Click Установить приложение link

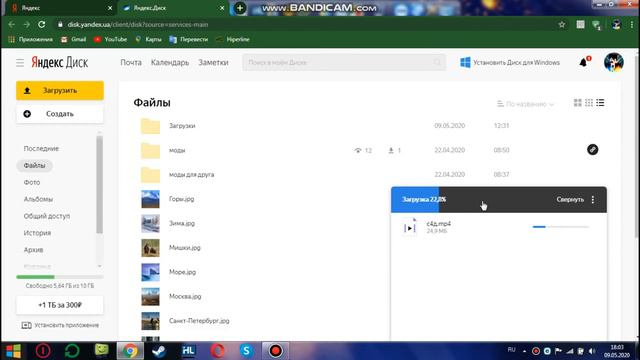[60, 325]
